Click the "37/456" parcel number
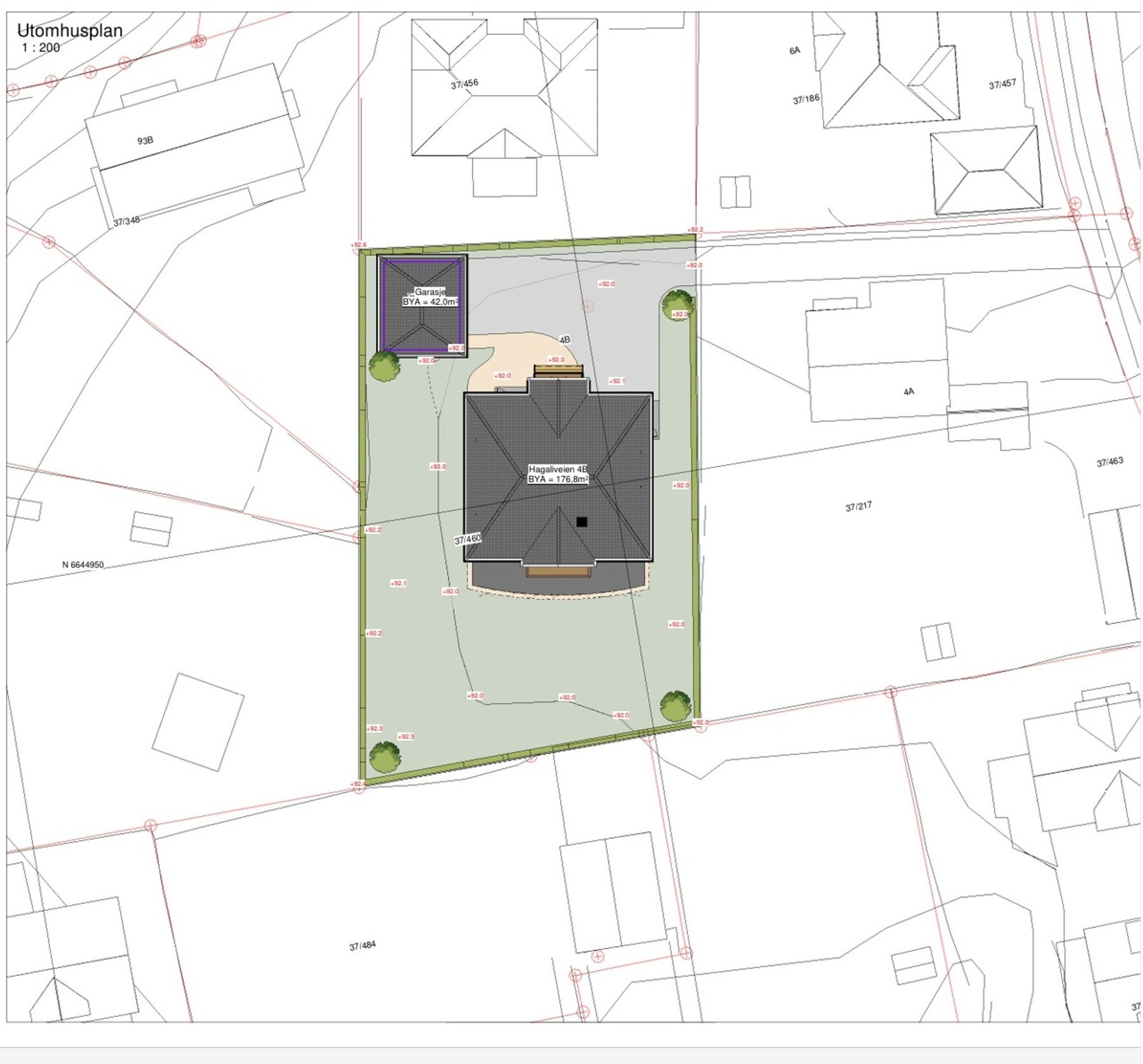This screenshot has width=1143, height=1064. point(464,84)
